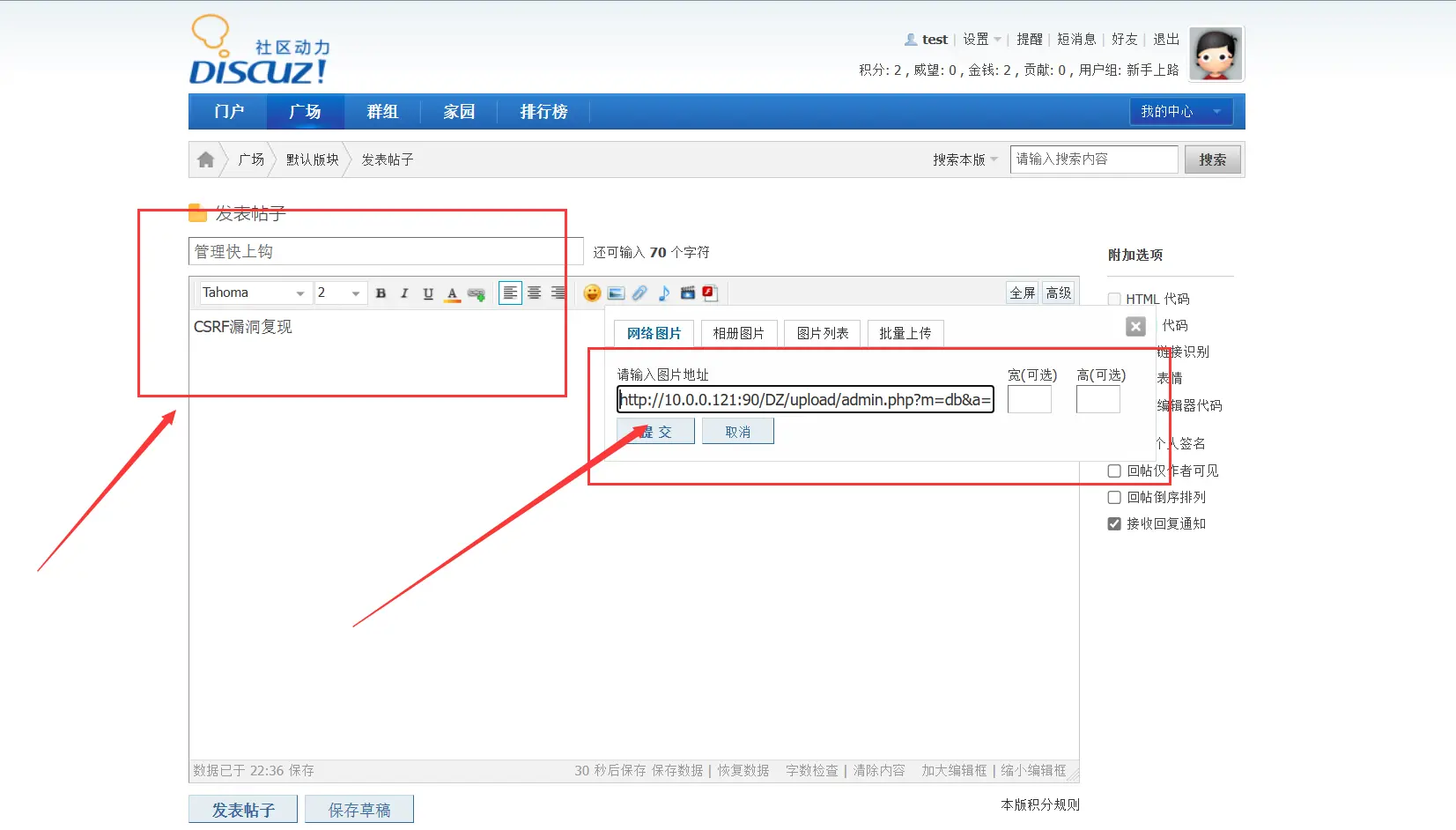
Task: Click the Discuz! logo
Action: [260, 50]
